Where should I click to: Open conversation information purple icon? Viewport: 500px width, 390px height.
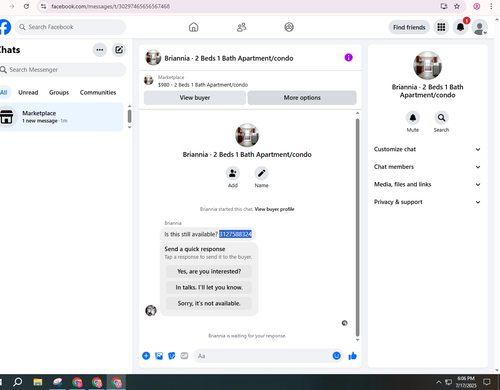tap(348, 58)
